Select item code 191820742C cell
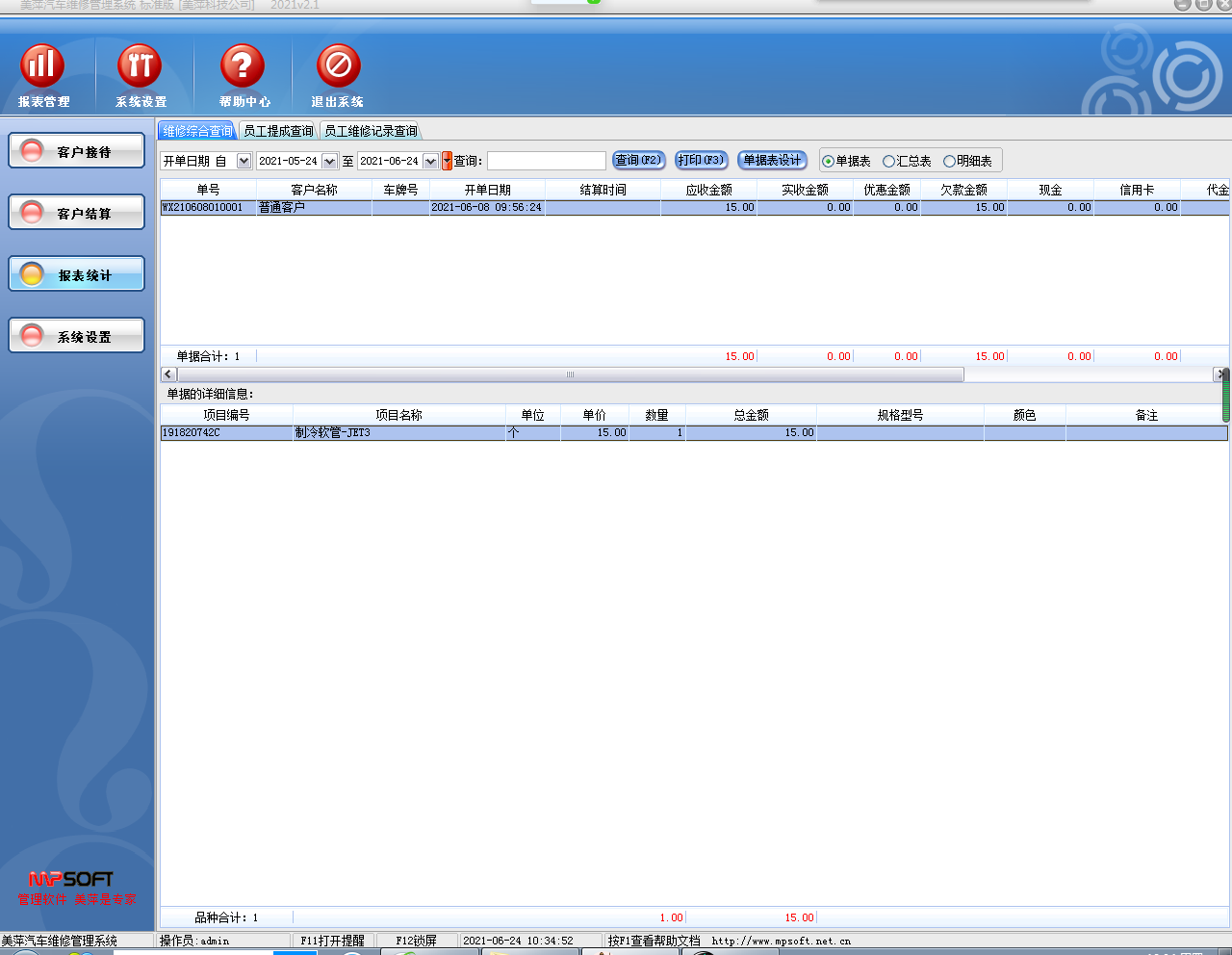This screenshot has height=955, width=1232. [x=226, y=433]
